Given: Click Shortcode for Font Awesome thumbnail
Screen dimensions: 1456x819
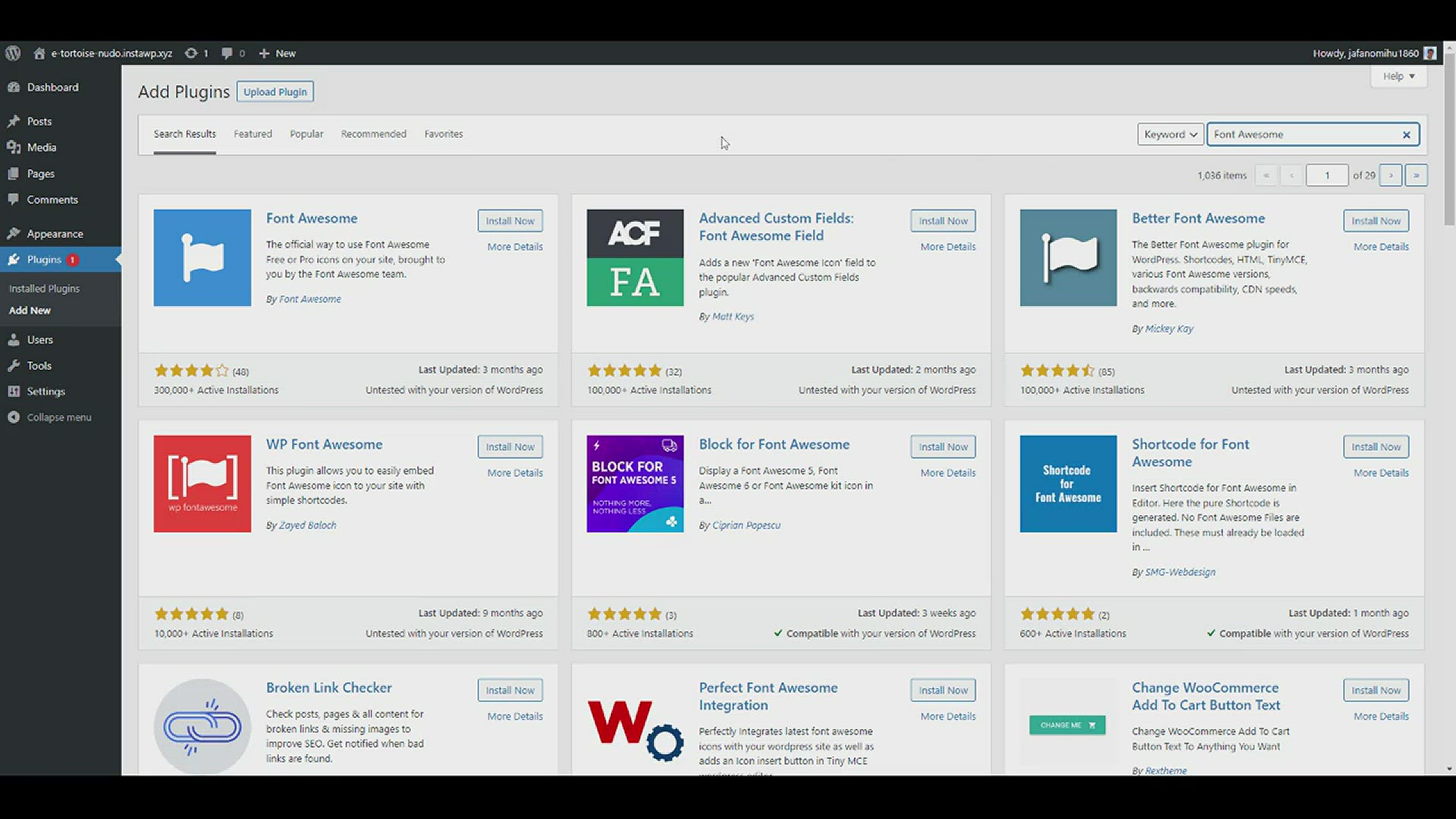Looking at the screenshot, I should [1068, 484].
